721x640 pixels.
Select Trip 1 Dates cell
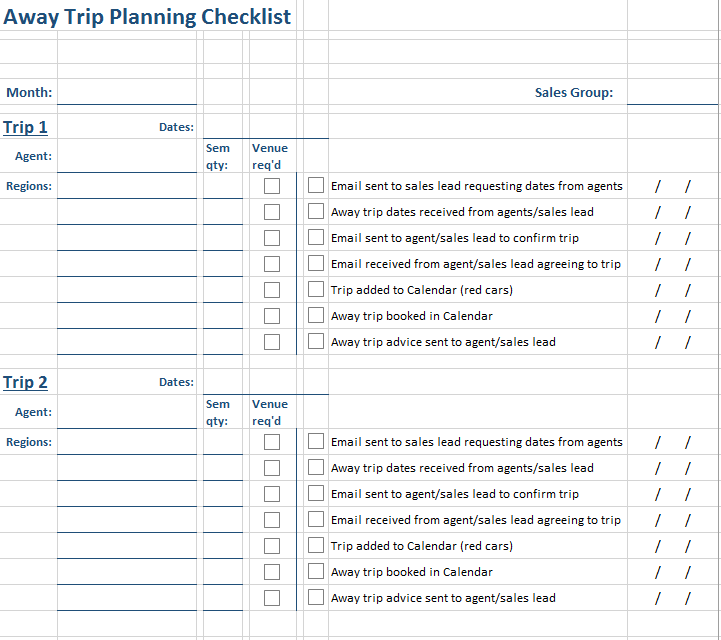click(266, 126)
